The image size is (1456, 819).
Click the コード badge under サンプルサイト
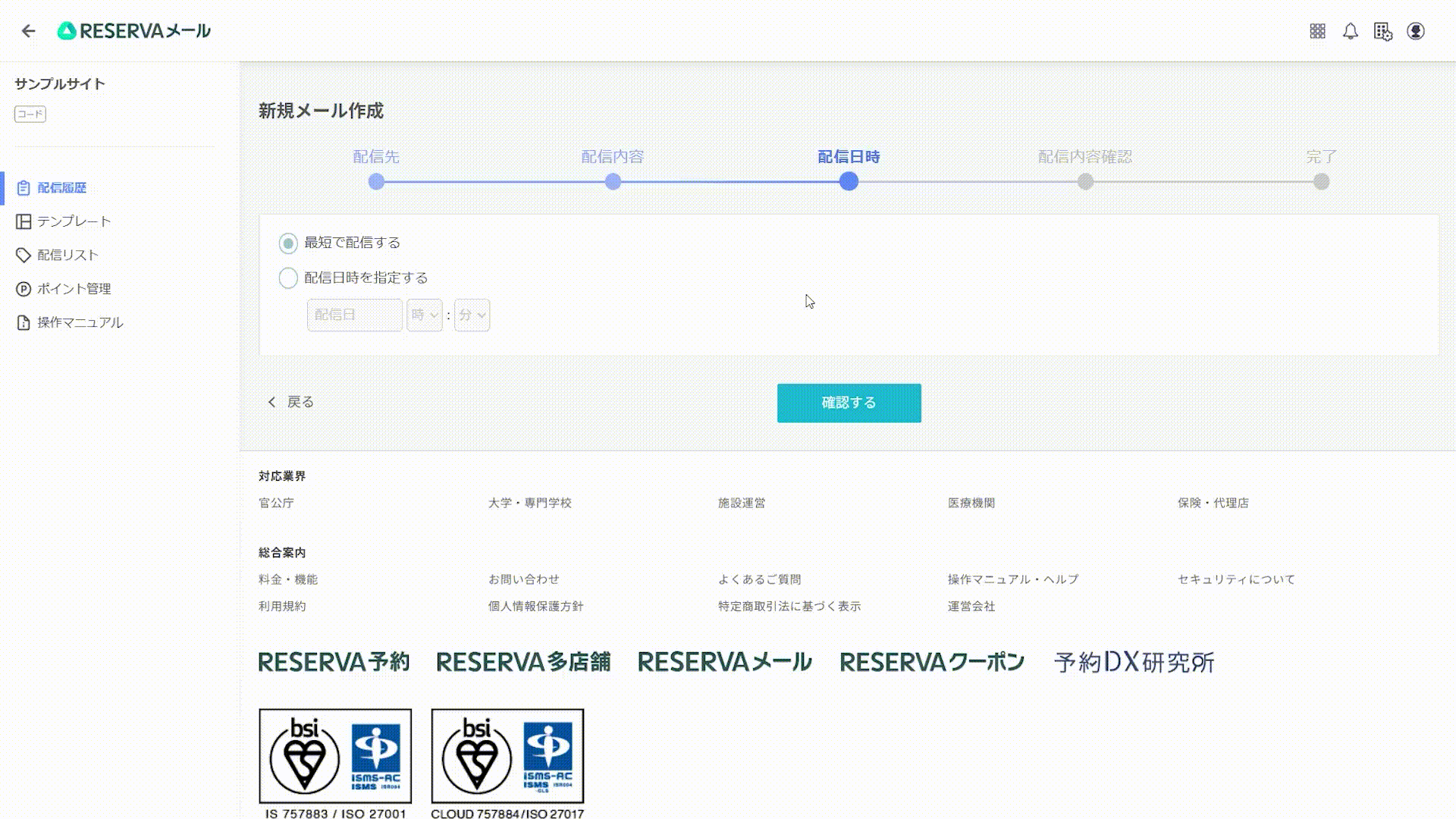coord(30,115)
